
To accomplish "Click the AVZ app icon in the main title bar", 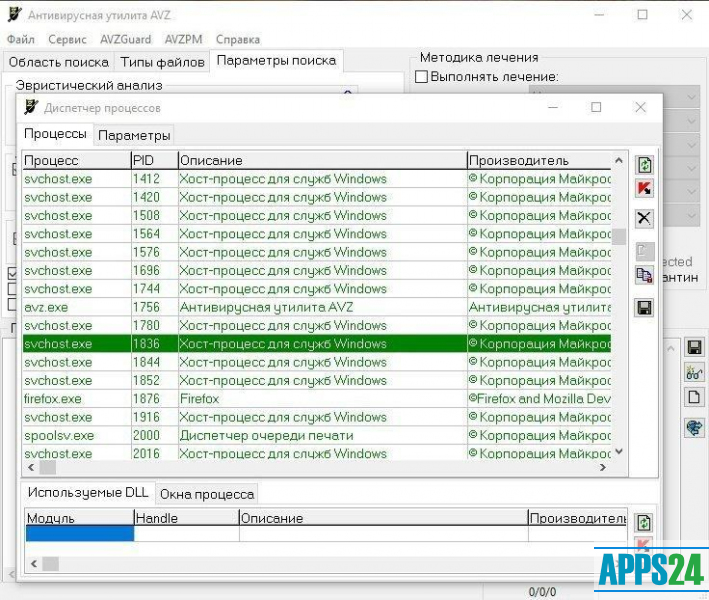I will (15, 14).
